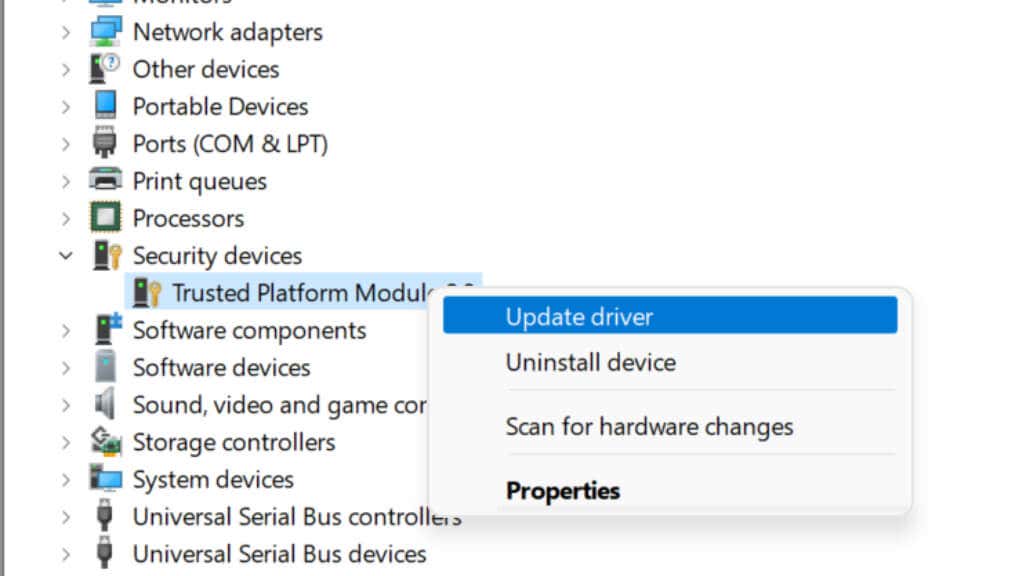Click the System devices icon

pyautogui.click(x=106, y=479)
